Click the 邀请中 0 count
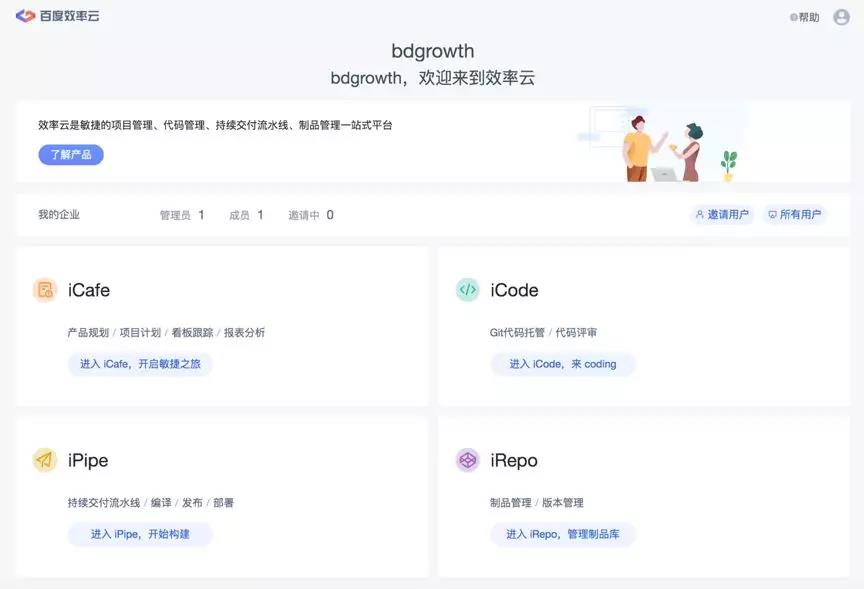Screen dimensions: 864x589 click(x=311, y=215)
